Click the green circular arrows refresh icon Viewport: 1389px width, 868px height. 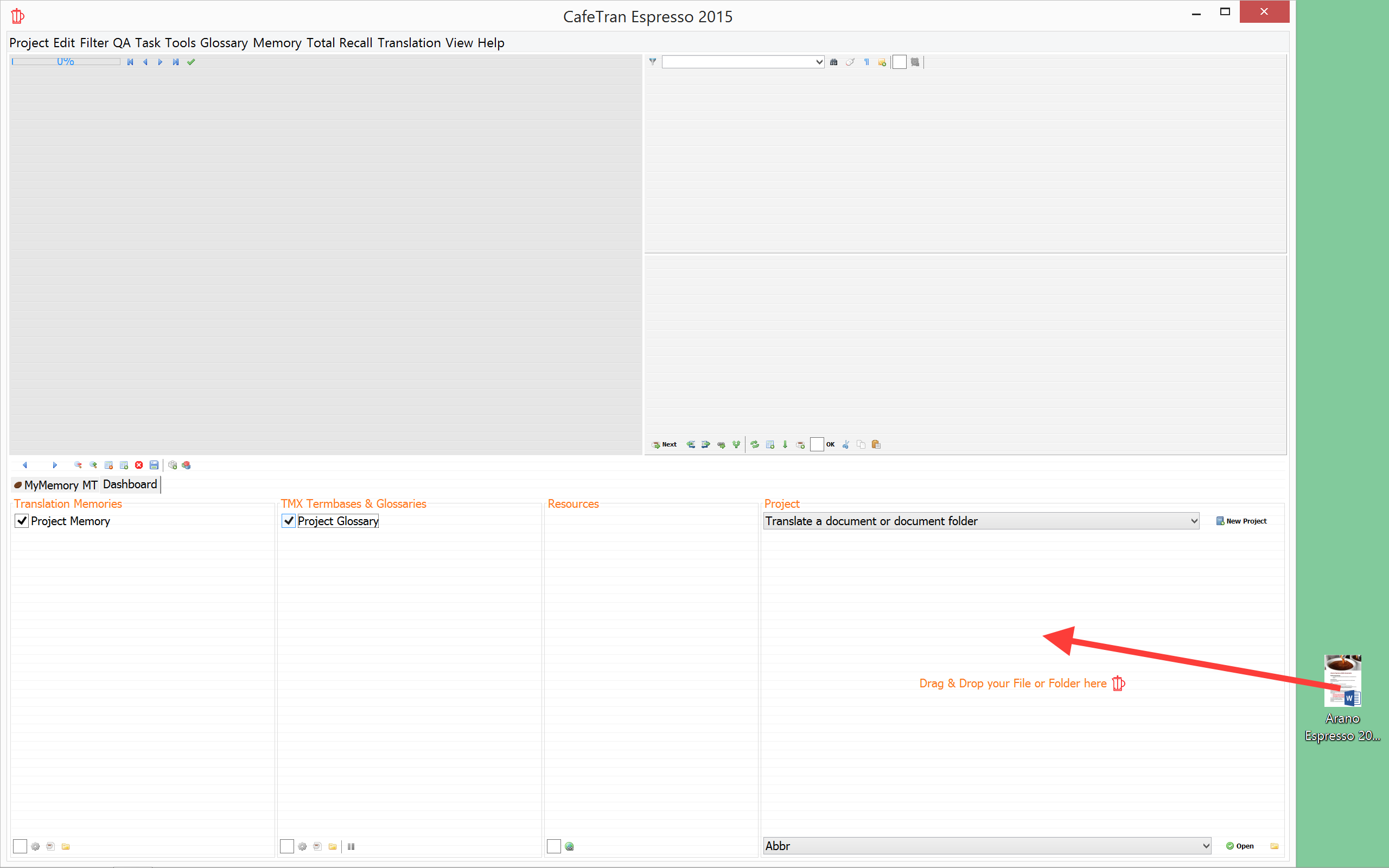pyautogui.click(x=755, y=444)
